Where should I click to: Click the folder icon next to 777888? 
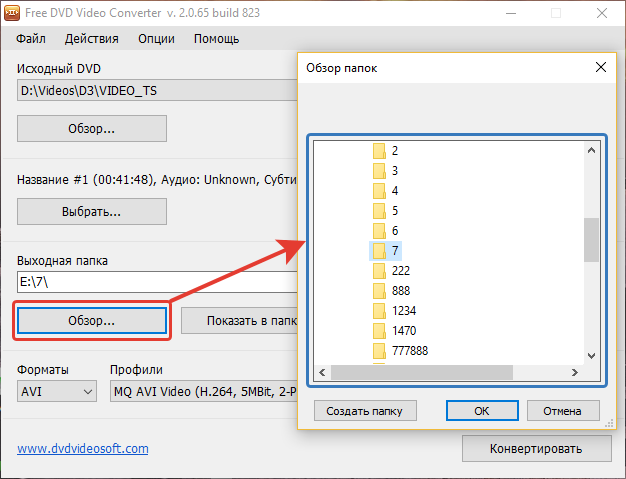click(379, 350)
